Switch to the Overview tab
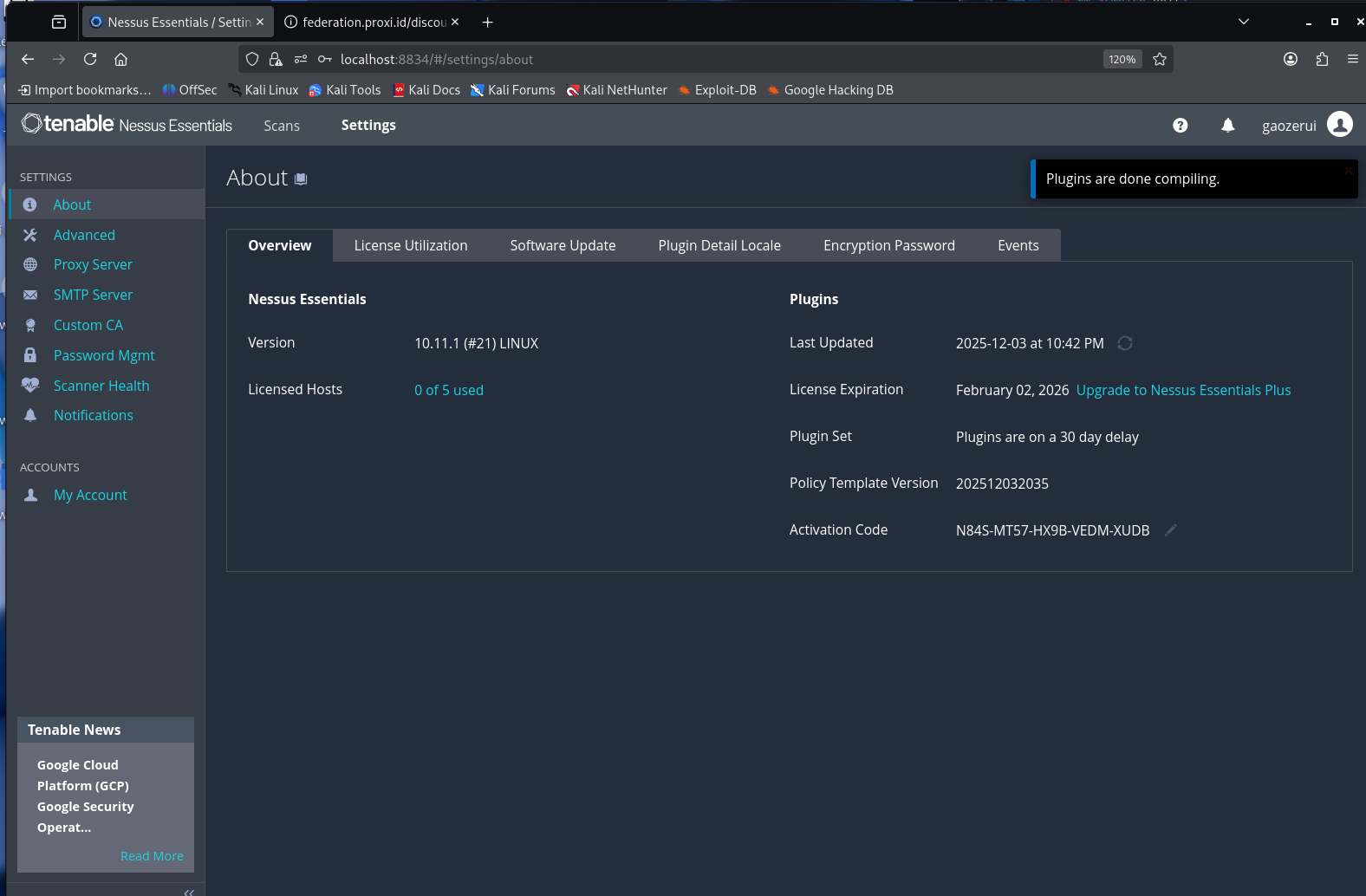1366x896 pixels. [x=280, y=245]
